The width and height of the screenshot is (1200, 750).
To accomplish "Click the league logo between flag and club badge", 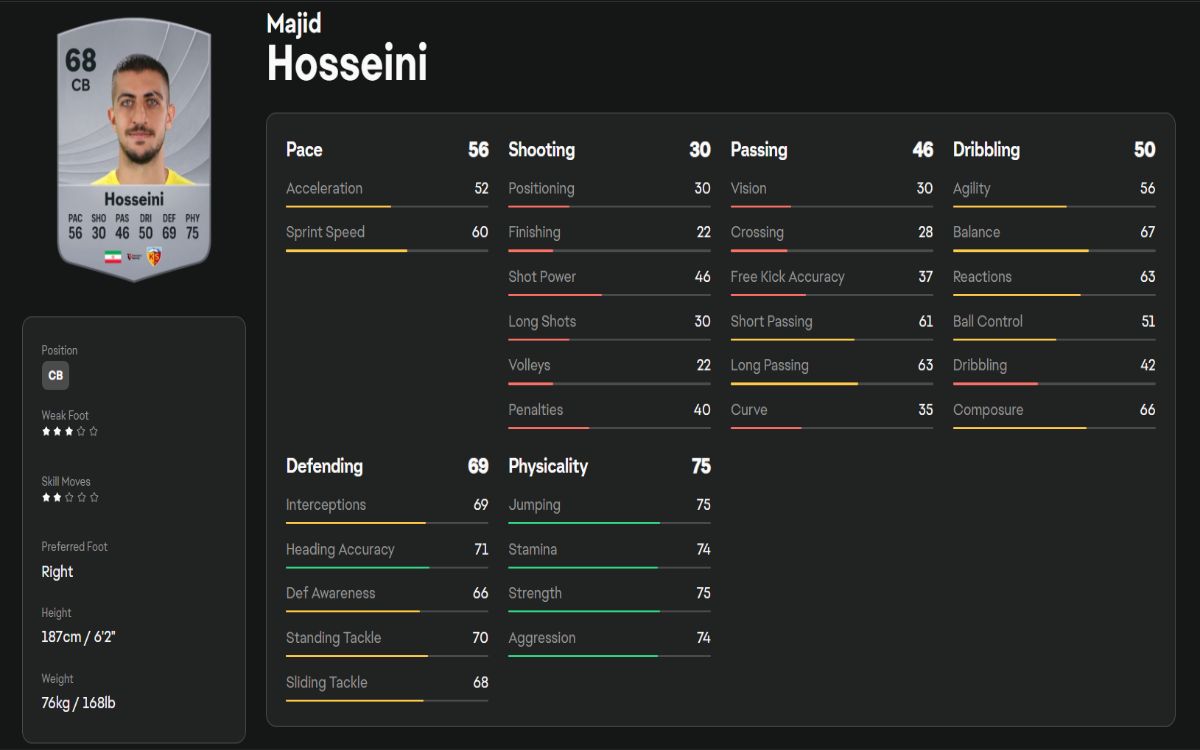I will [x=132, y=257].
